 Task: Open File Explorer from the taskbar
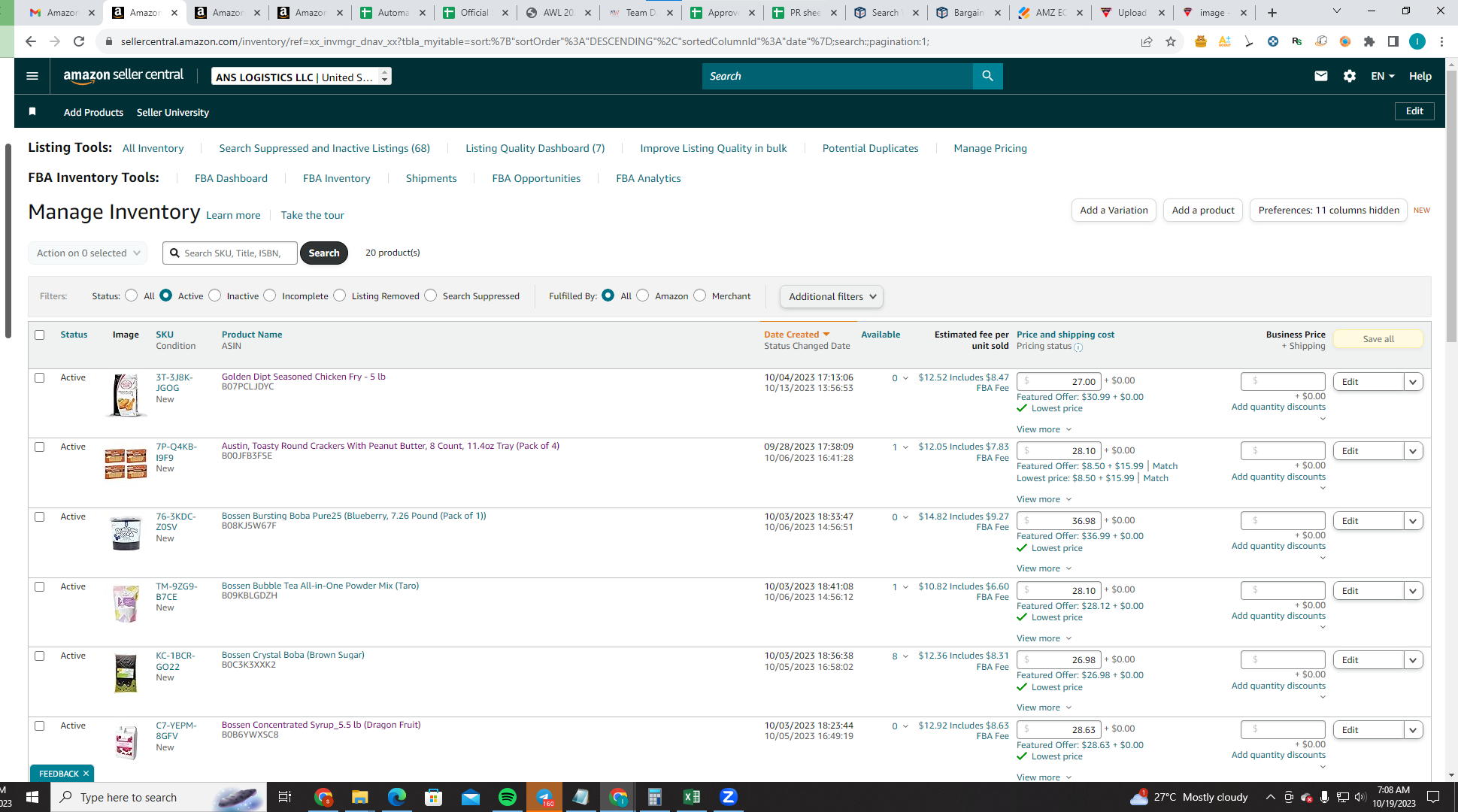tap(359, 797)
